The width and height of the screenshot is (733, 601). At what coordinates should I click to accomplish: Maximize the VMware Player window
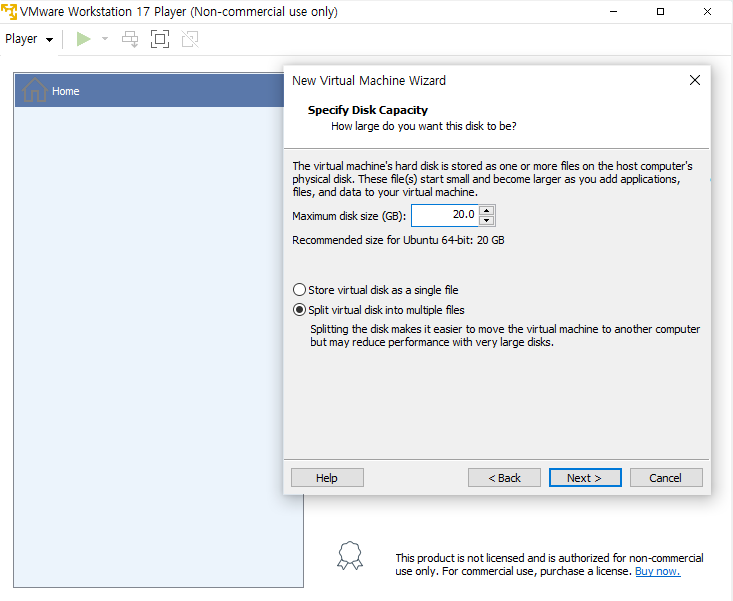[660, 12]
